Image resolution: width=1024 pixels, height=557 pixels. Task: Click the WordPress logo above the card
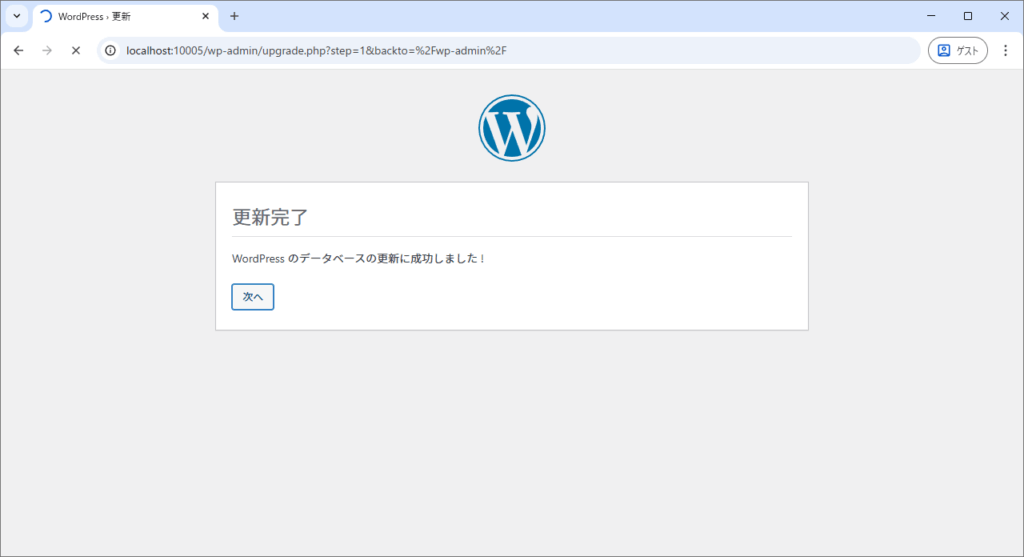pos(511,128)
